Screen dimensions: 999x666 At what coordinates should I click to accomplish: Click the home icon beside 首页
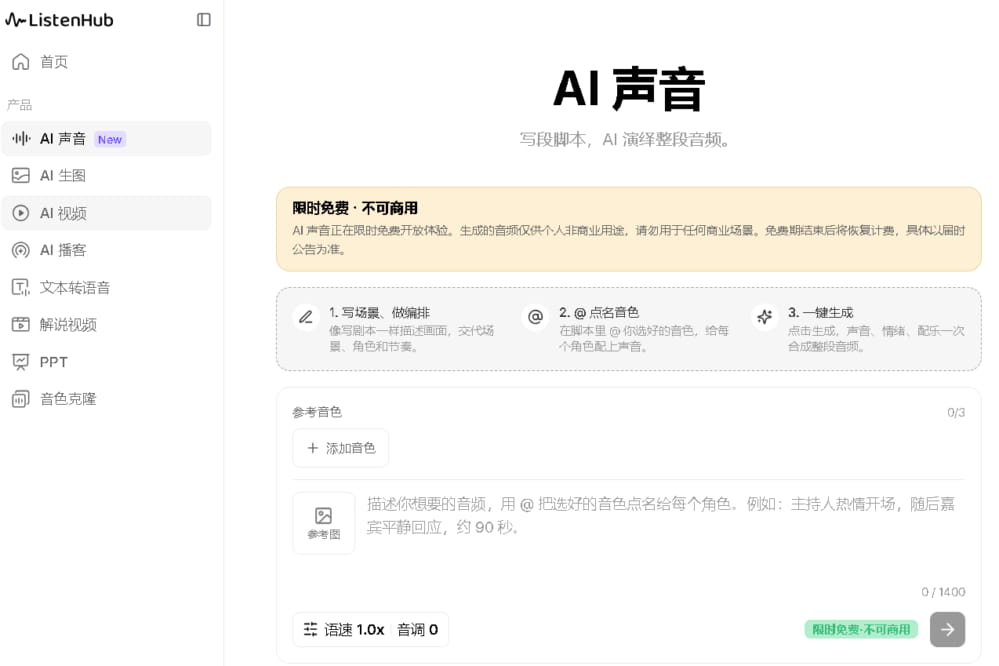(21, 62)
